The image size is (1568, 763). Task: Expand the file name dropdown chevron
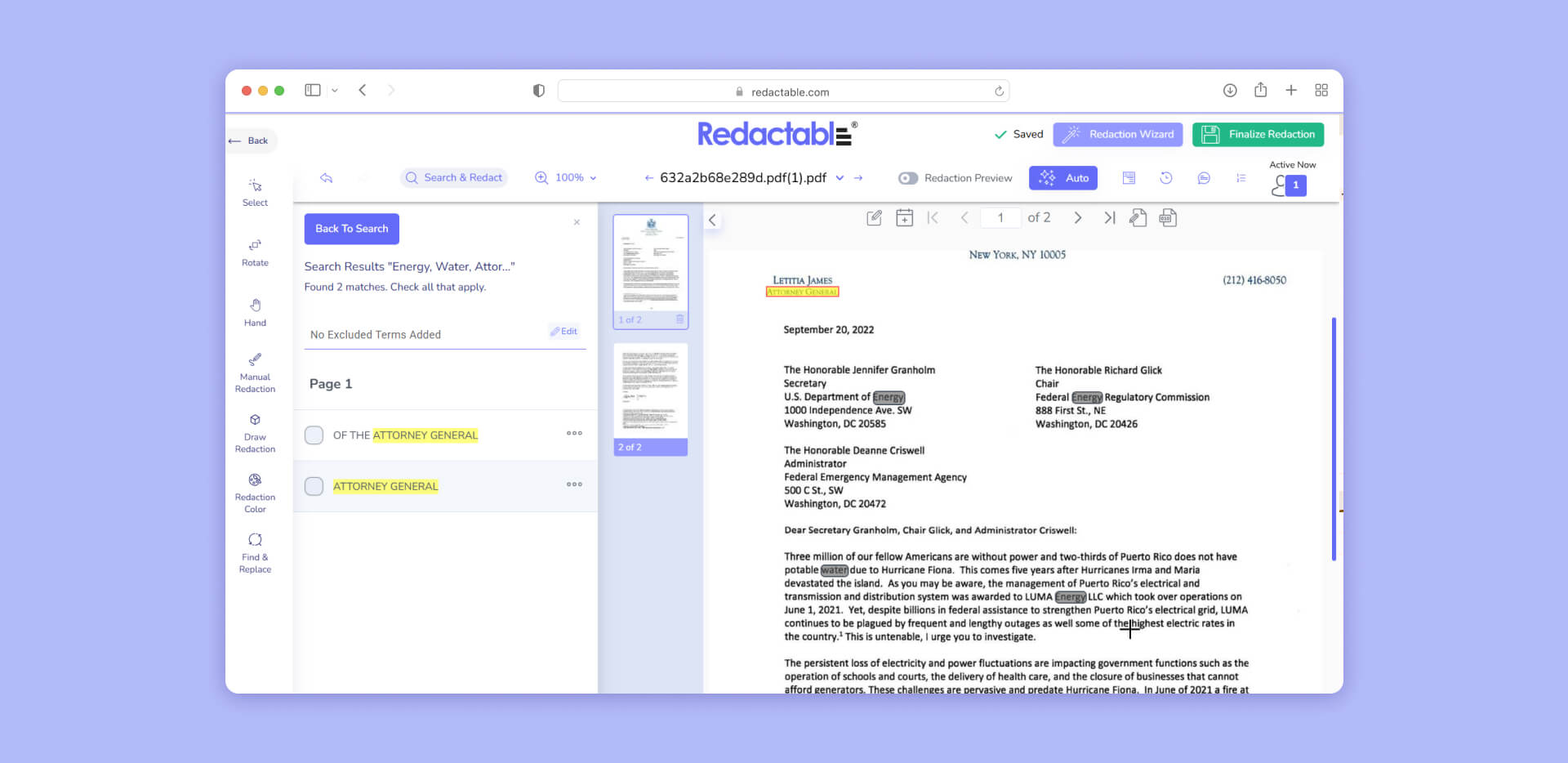point(840,178)
